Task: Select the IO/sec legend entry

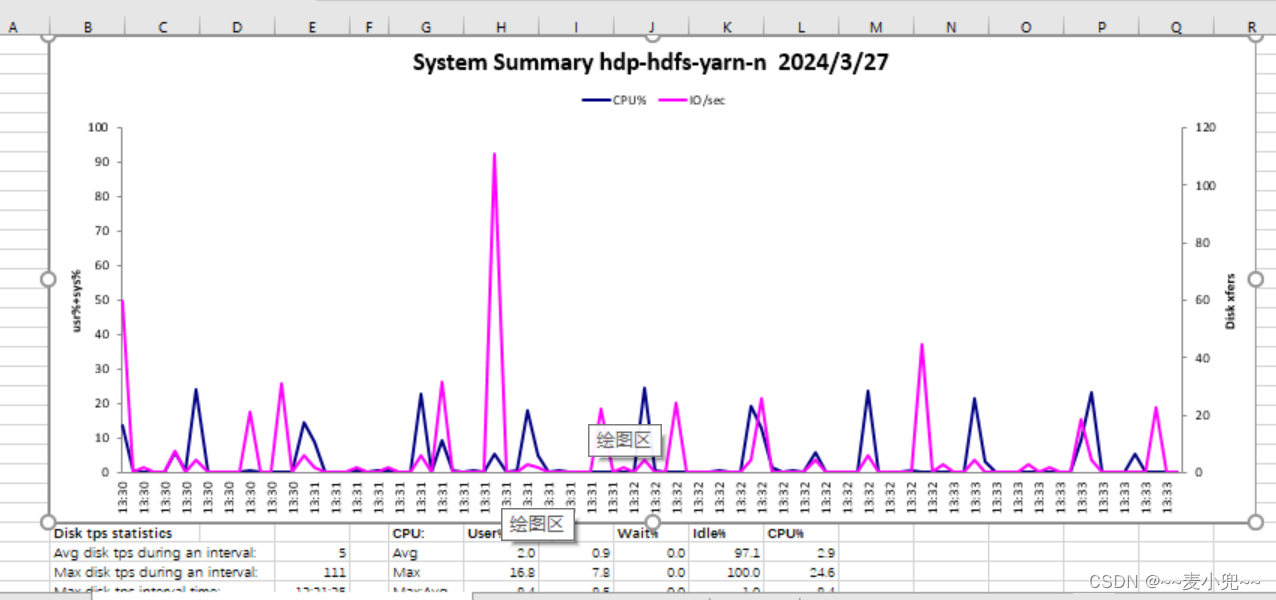Action: pos(691,100)
